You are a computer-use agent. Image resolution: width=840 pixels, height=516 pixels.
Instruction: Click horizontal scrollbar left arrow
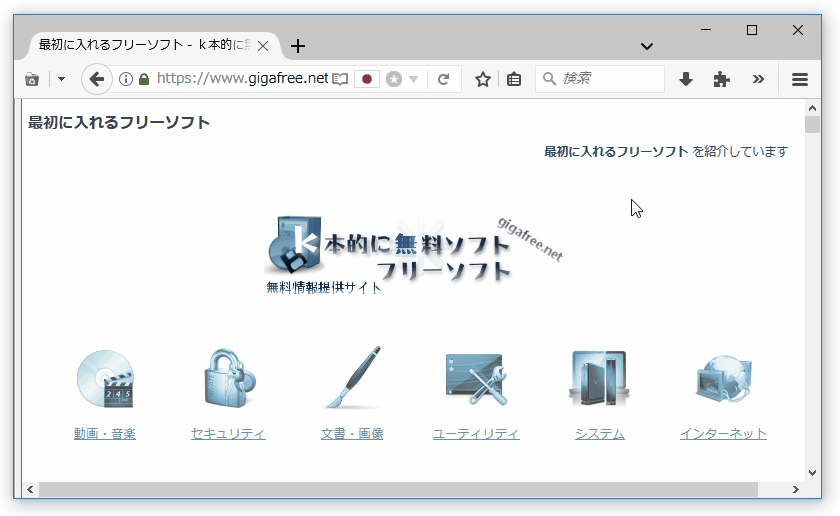[x=30, y=489]
